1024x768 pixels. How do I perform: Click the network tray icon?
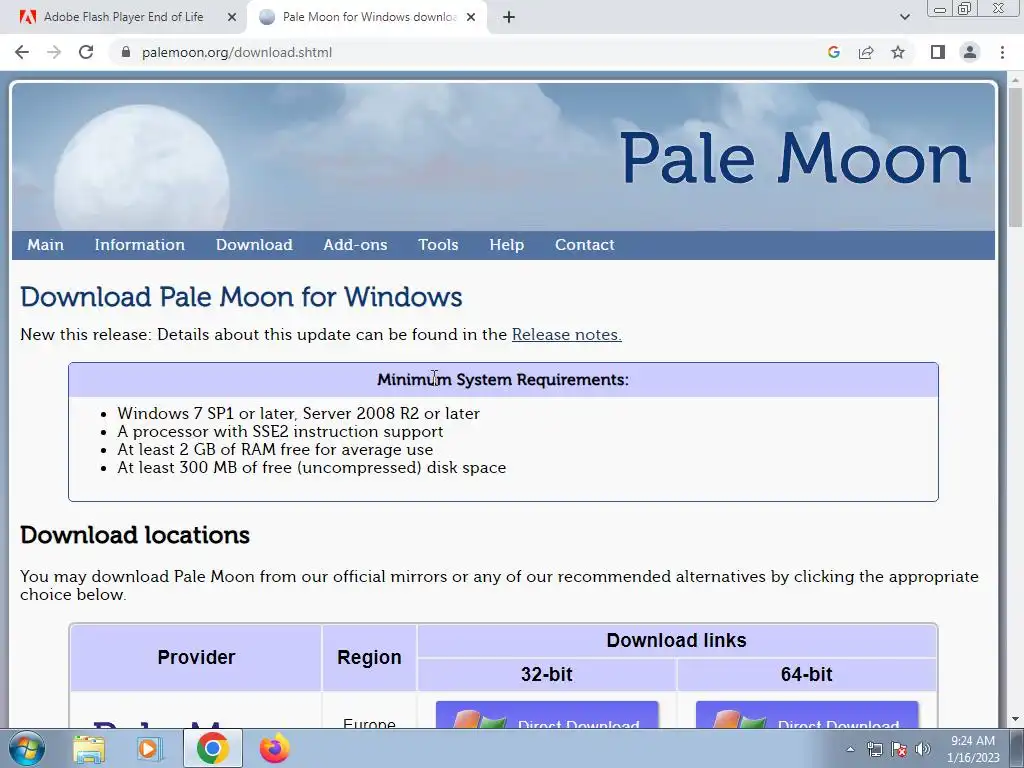pyautogui.click(x=874, y=749)
